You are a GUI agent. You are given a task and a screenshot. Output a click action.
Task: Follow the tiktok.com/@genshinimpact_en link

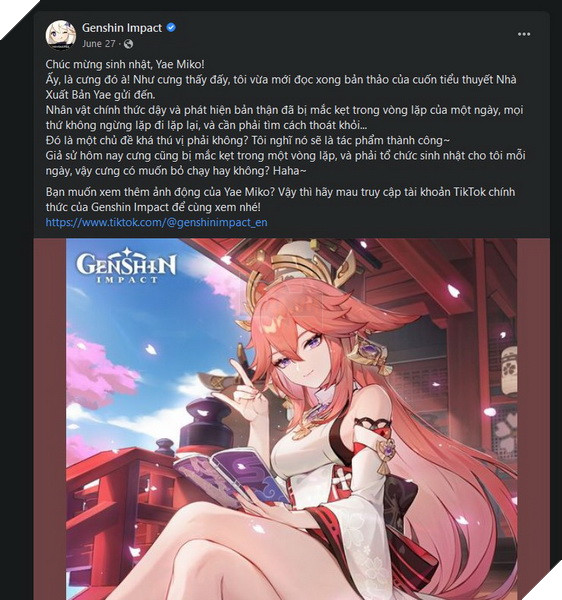[x=156, y=222]
